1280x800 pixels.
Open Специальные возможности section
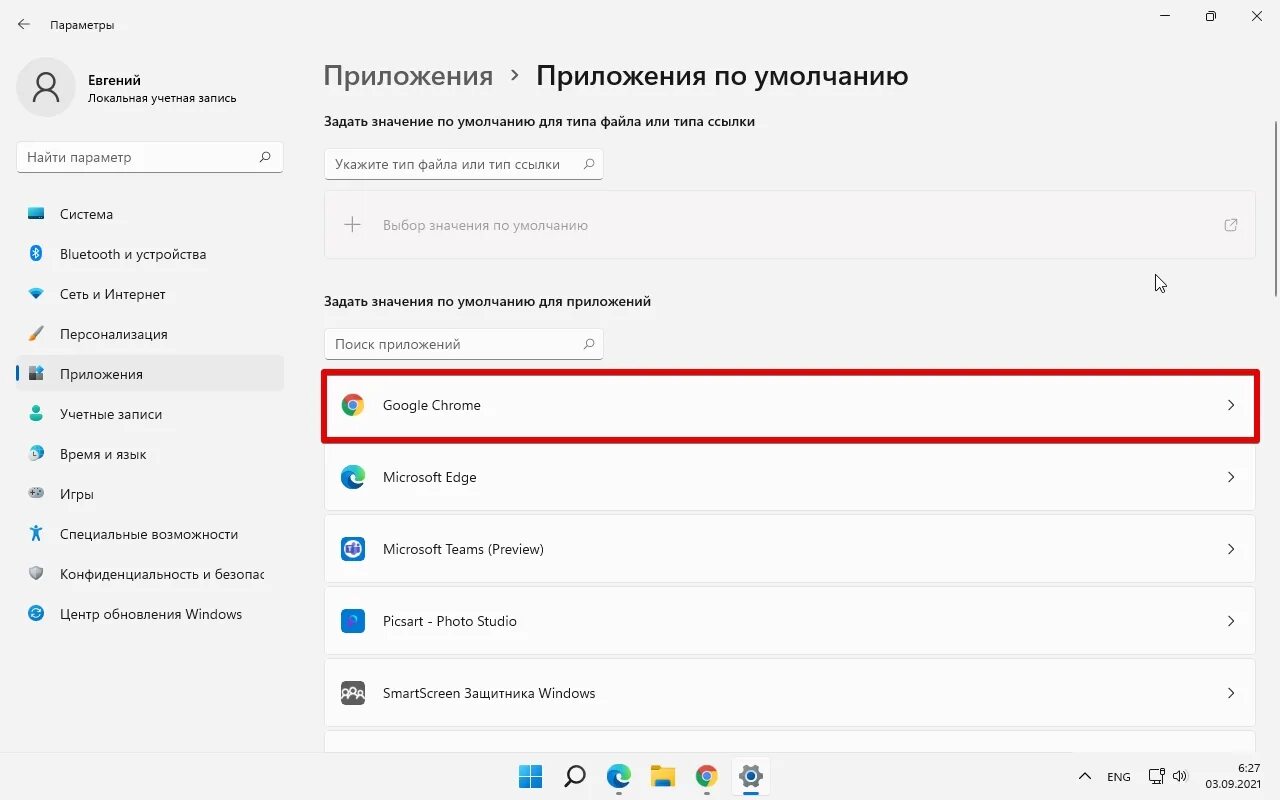(x=150, y=534)
